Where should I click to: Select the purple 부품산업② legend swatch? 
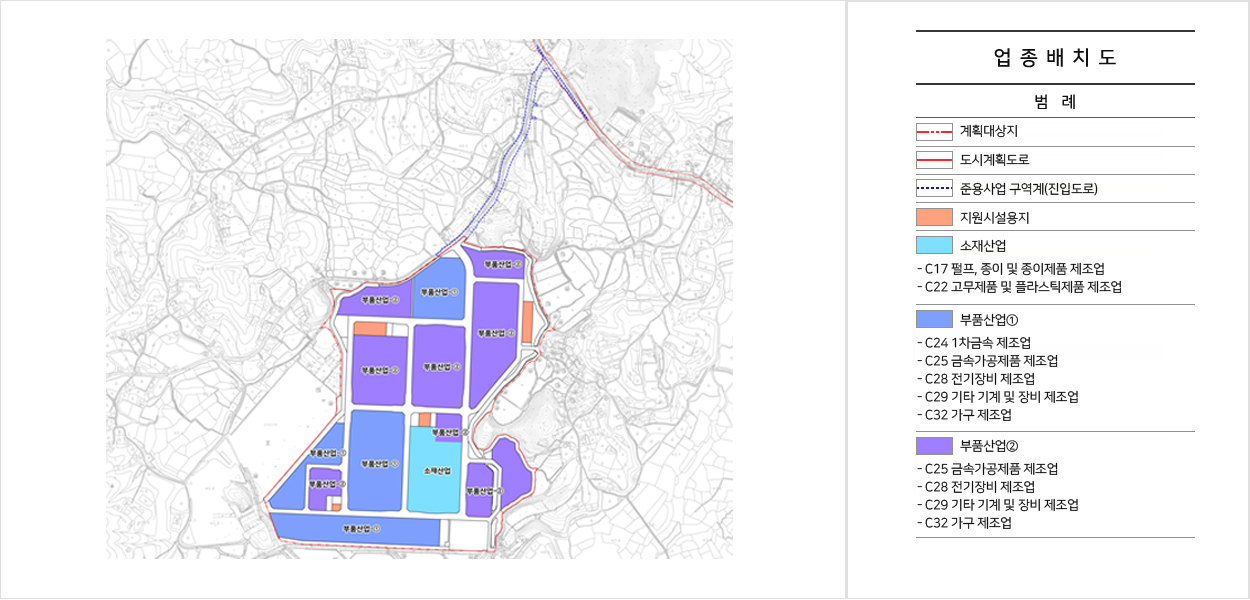coord(934,446)
